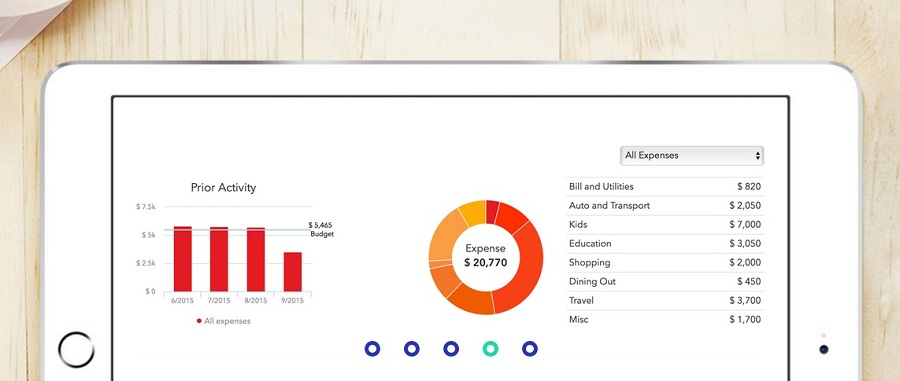Click the $ 450 amount
The width and height of the screenshot is (900, 381).
(x=749, y=281)
